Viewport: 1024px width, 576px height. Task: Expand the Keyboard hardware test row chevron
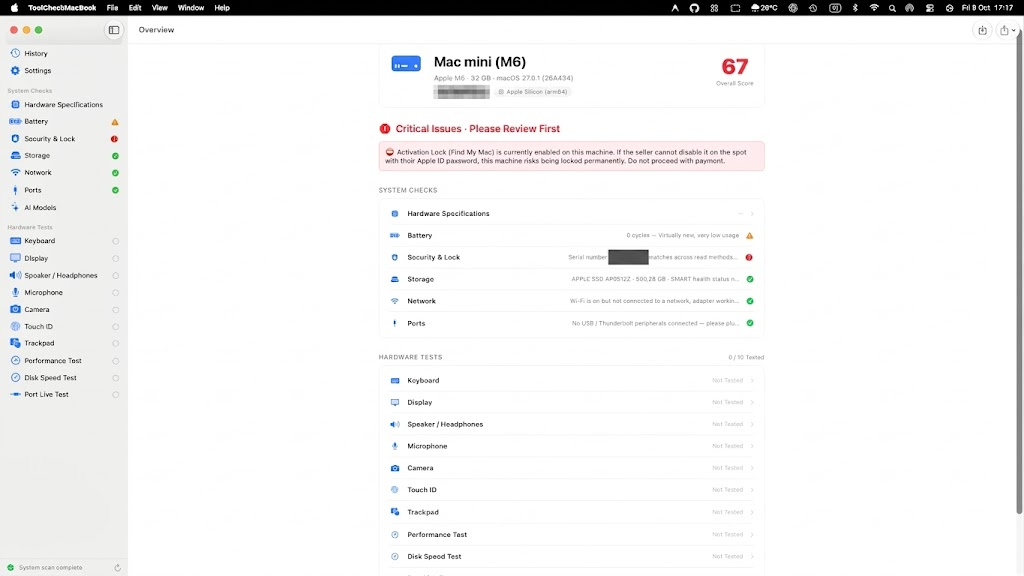click(x=752, y=381)
